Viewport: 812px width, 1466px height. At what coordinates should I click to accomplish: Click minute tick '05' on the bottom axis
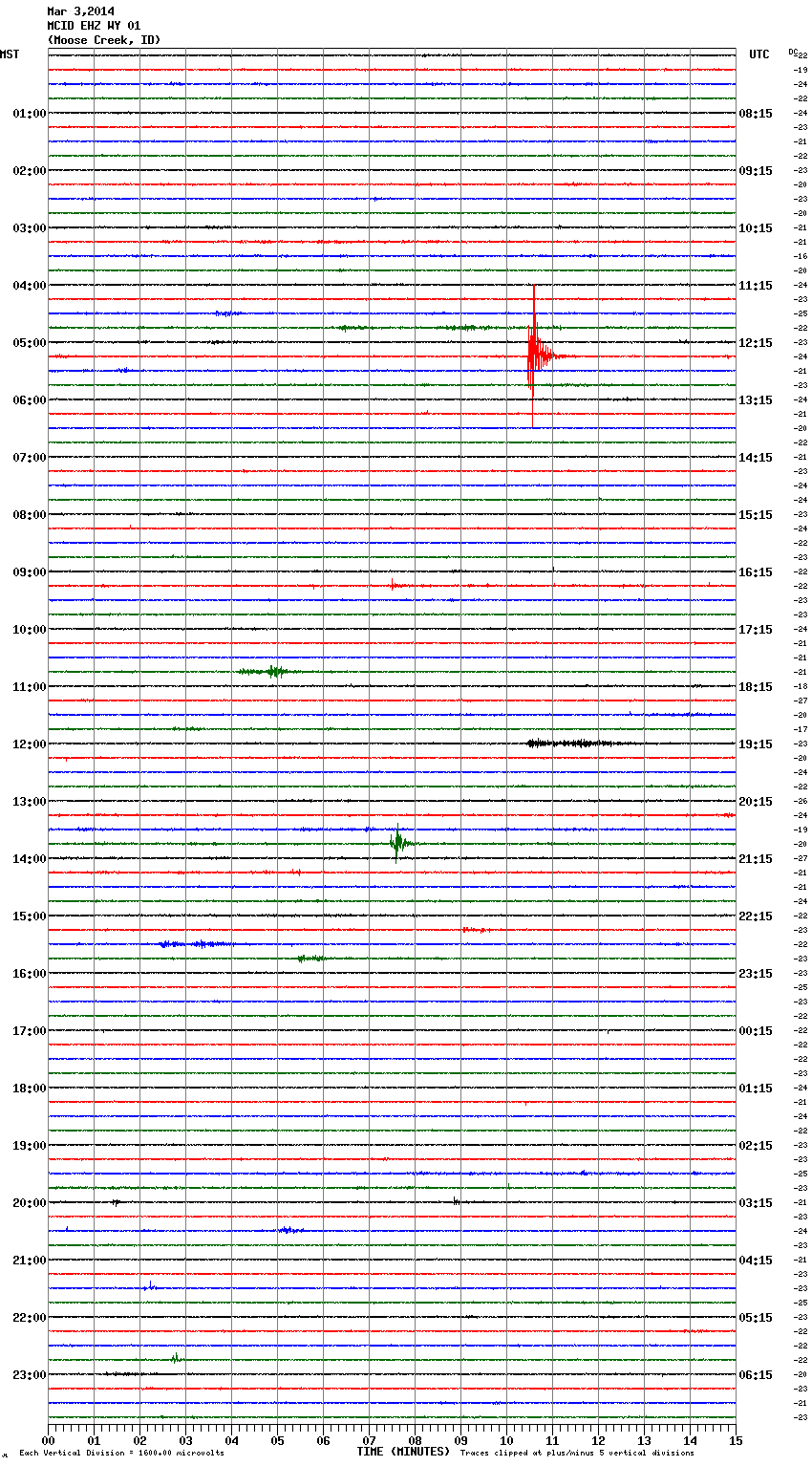[x=277, y=1440]
